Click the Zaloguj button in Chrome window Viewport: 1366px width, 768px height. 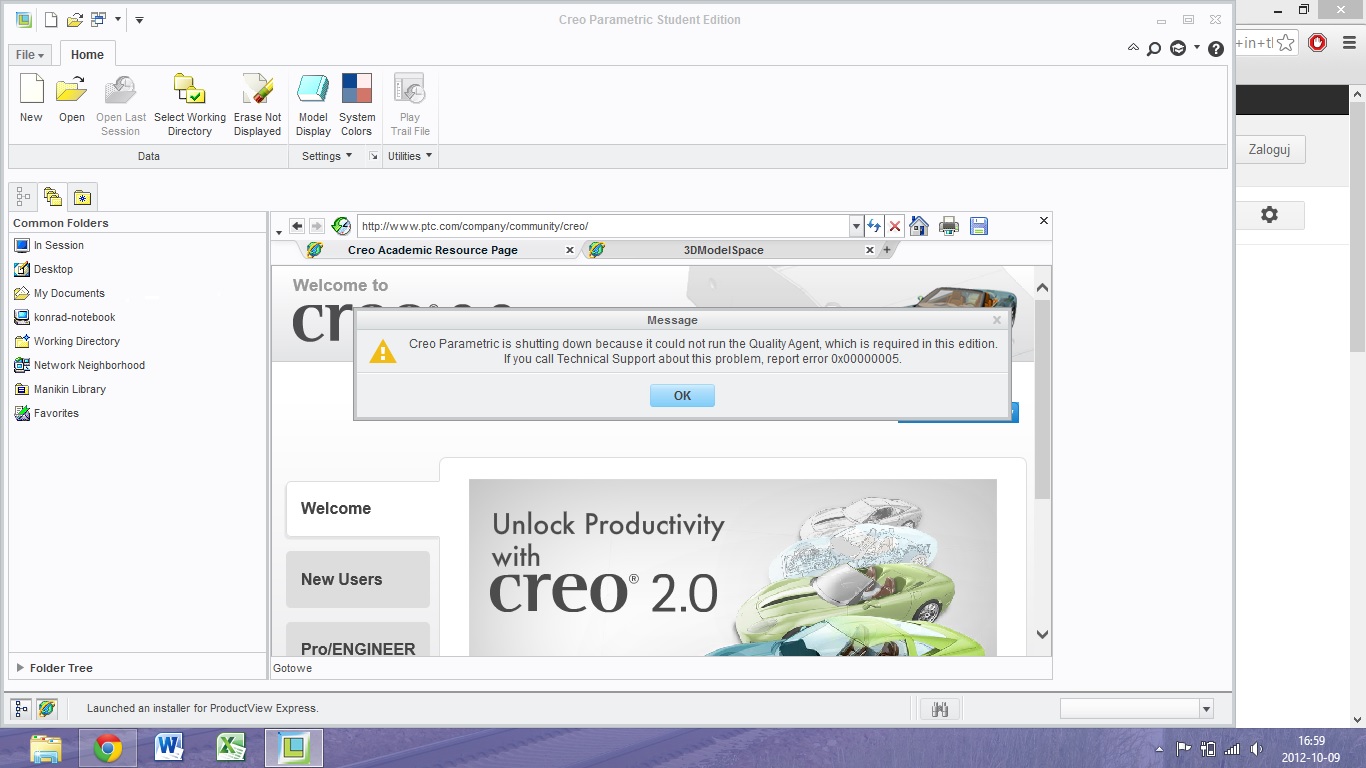(1270, 150)
